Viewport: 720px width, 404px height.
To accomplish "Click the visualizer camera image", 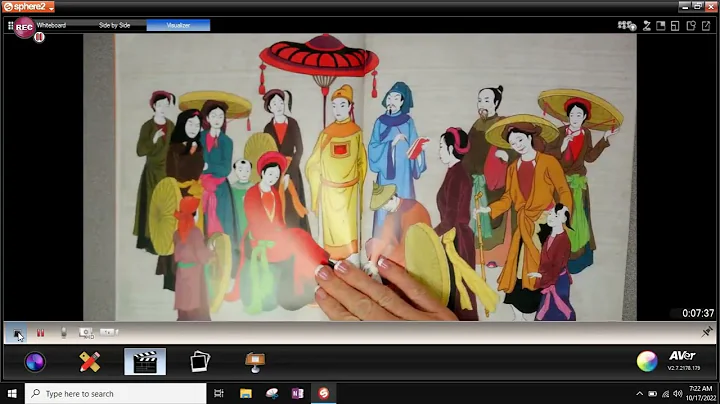I will point(360,177).
